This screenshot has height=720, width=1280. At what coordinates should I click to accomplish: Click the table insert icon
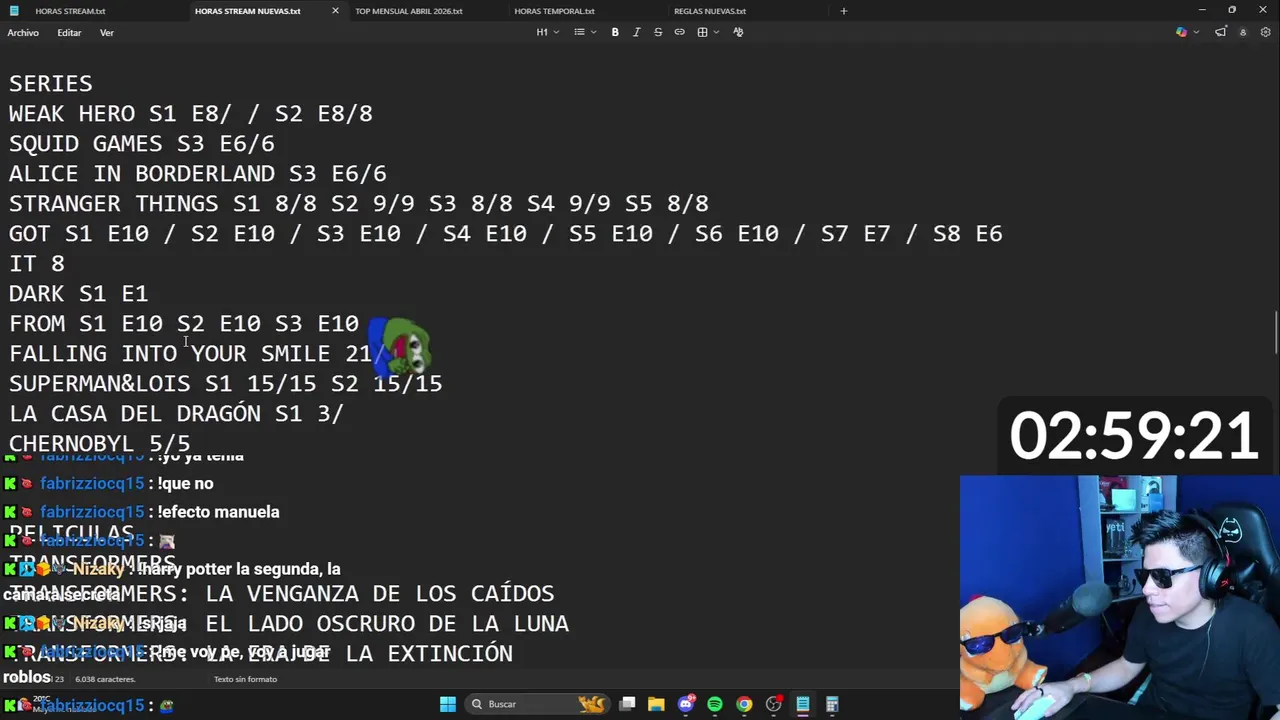pos(702,32)
